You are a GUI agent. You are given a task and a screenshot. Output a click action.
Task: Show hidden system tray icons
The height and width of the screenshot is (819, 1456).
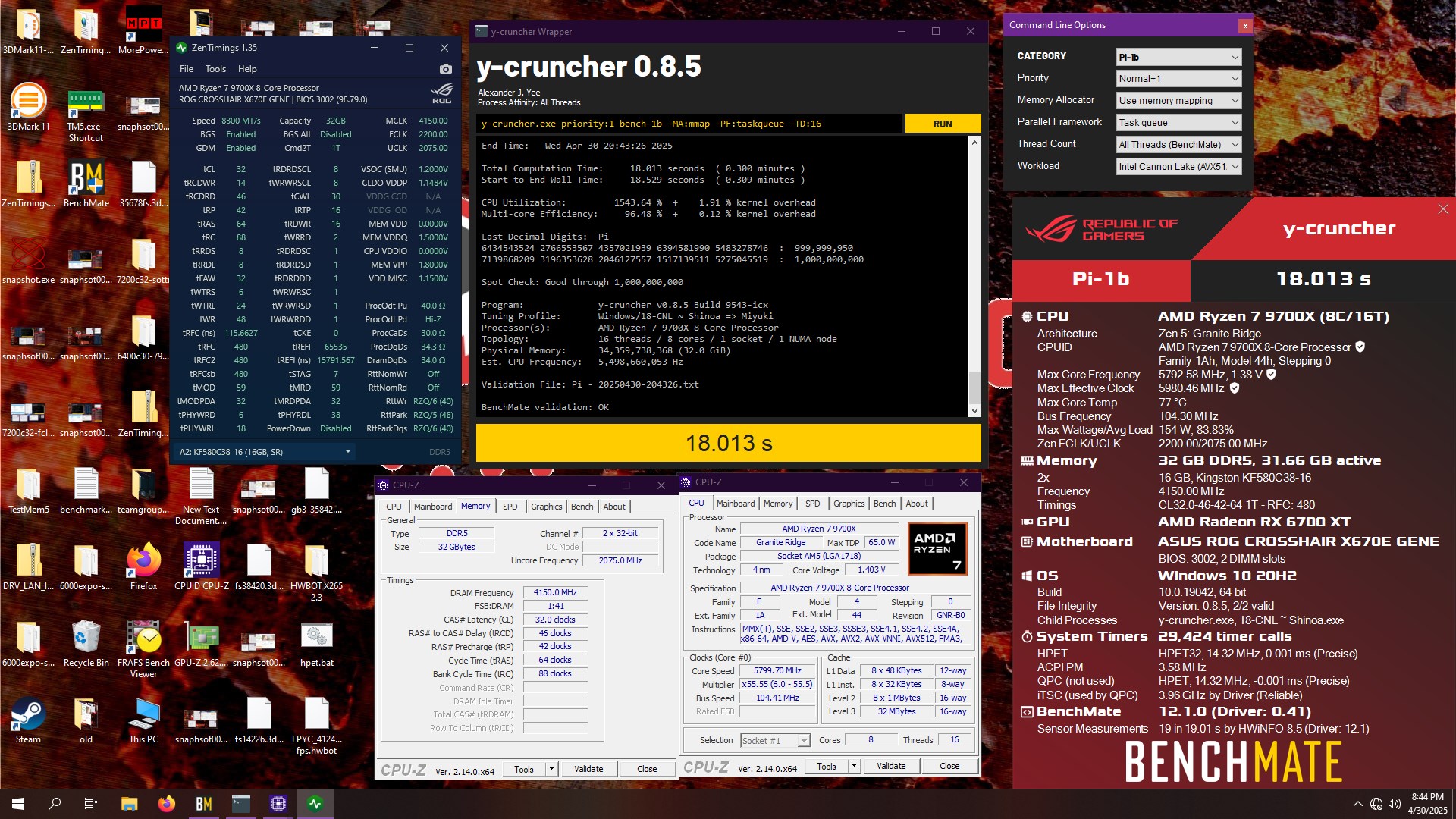(1357, 804)
